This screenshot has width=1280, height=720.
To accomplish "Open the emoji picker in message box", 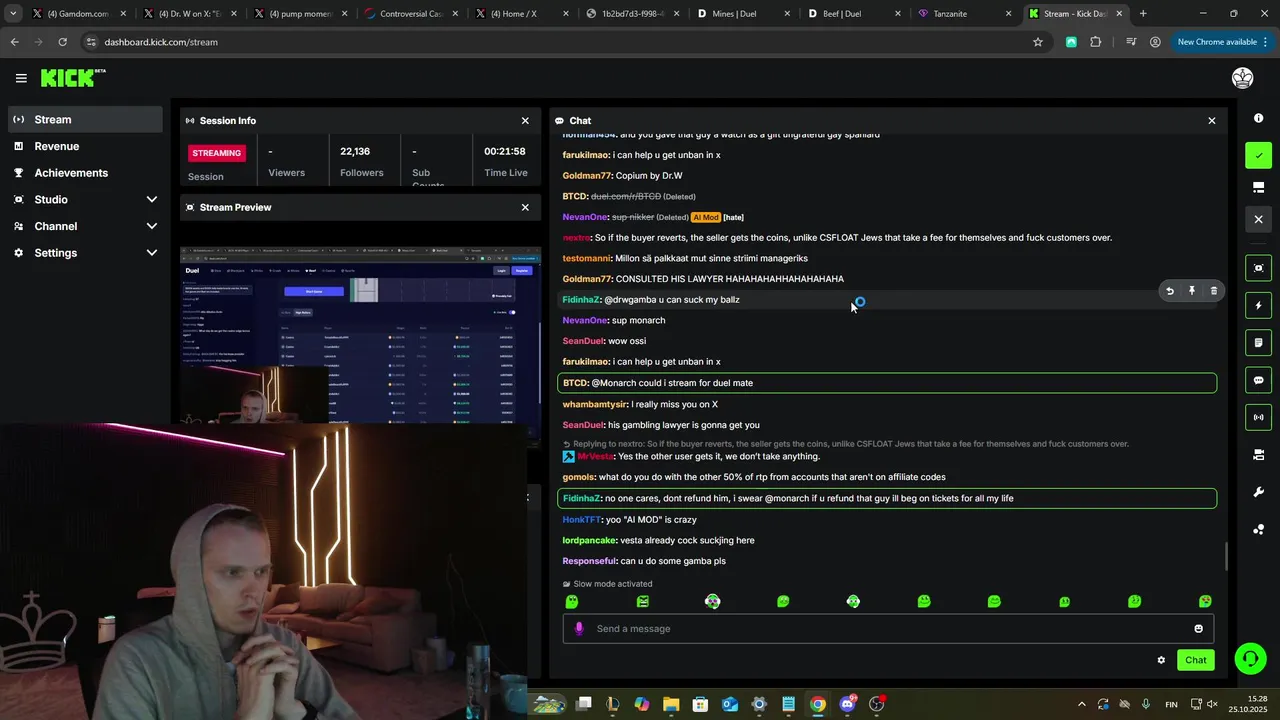I will (1198, 628).
